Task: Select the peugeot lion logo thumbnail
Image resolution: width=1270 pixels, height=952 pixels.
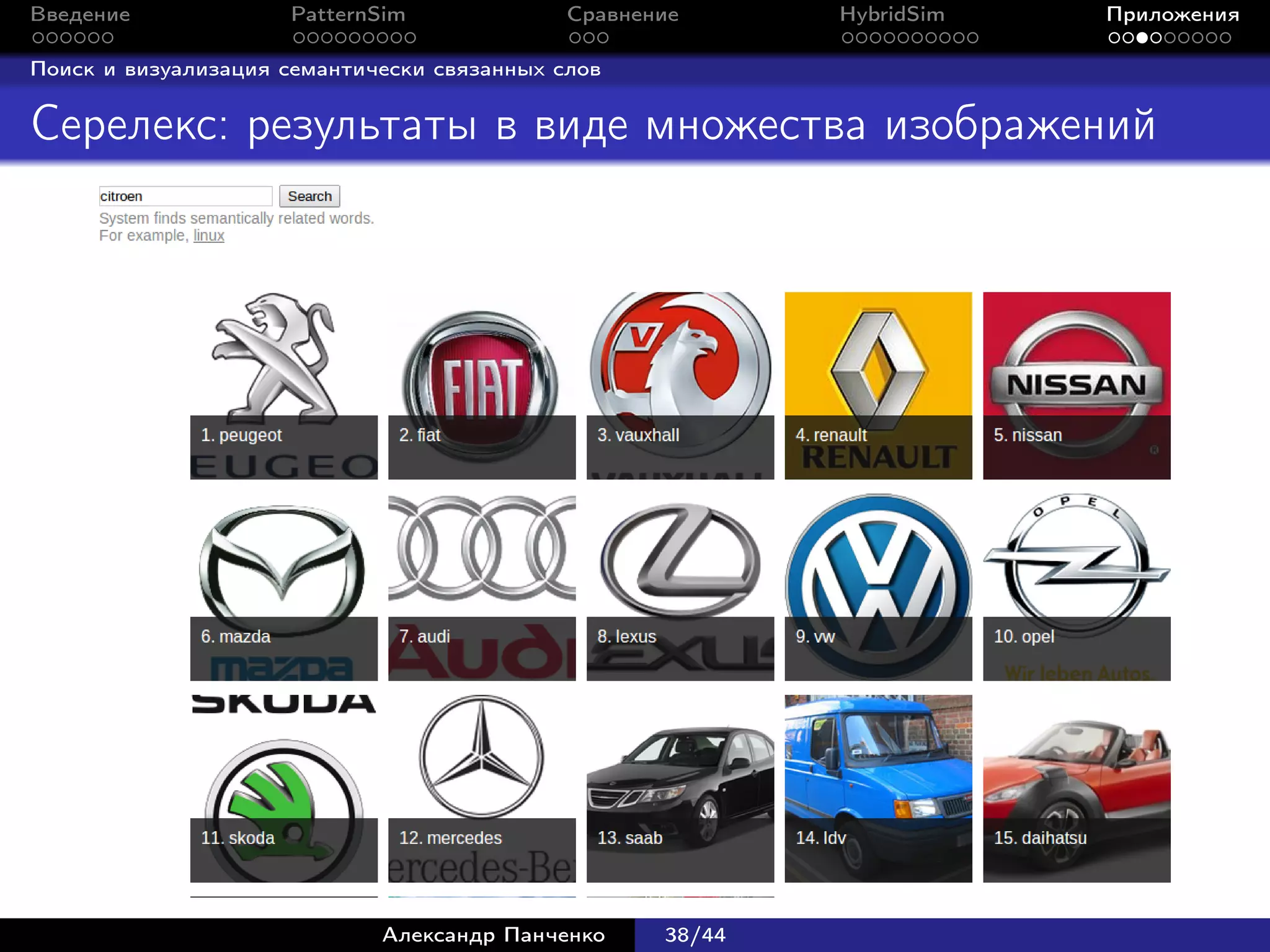Action: click(283, 386)
